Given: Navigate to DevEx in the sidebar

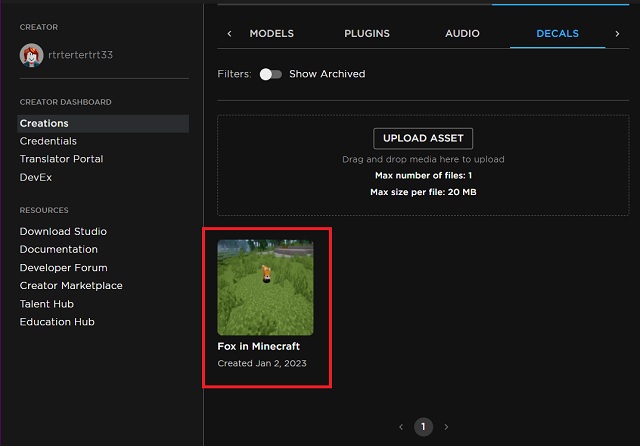Looking at the screenshot, I should coord(36,177).
